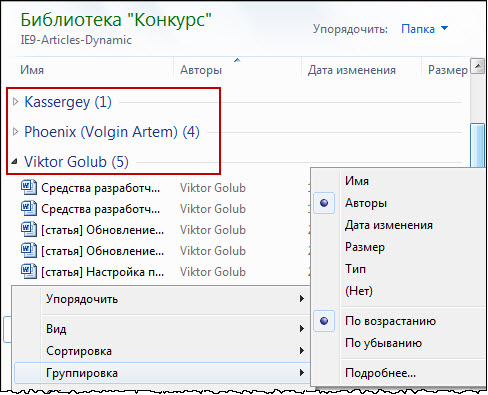The image size is (488, 395).
Task: Open the Группировка context submenu
Action: (x=161, y=373)
